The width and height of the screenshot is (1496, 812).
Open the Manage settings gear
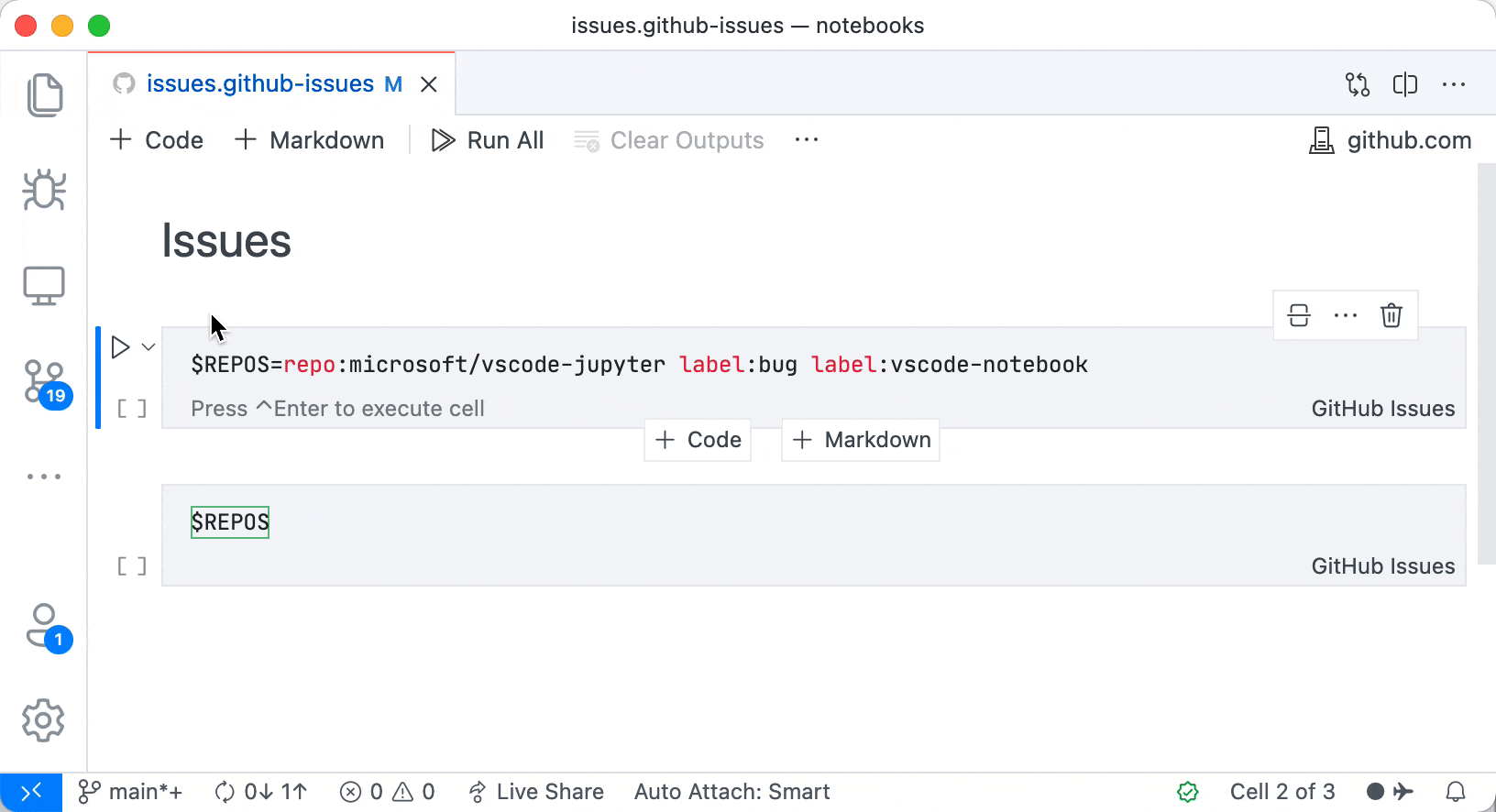[44, 721]
